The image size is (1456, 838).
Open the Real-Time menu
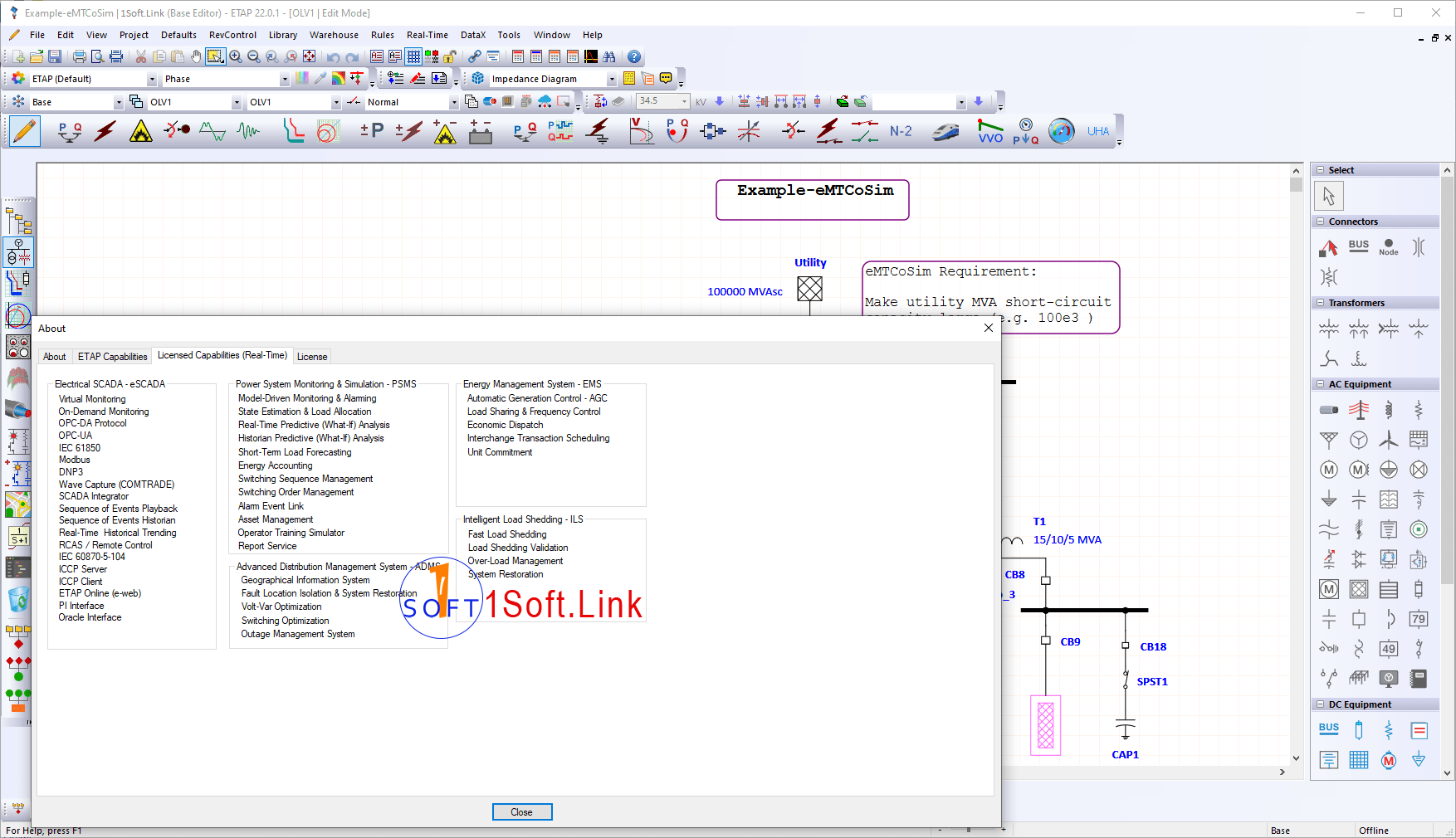pos(428,35)
